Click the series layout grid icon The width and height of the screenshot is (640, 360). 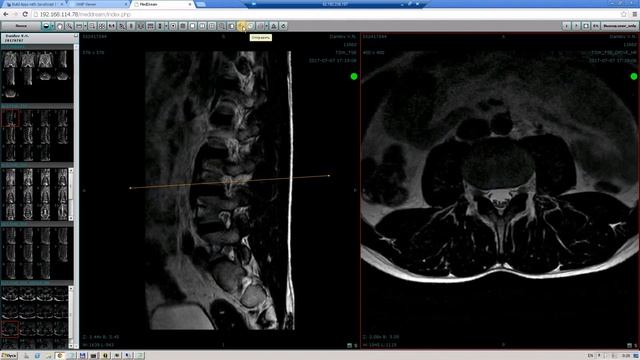click(151, 26)
